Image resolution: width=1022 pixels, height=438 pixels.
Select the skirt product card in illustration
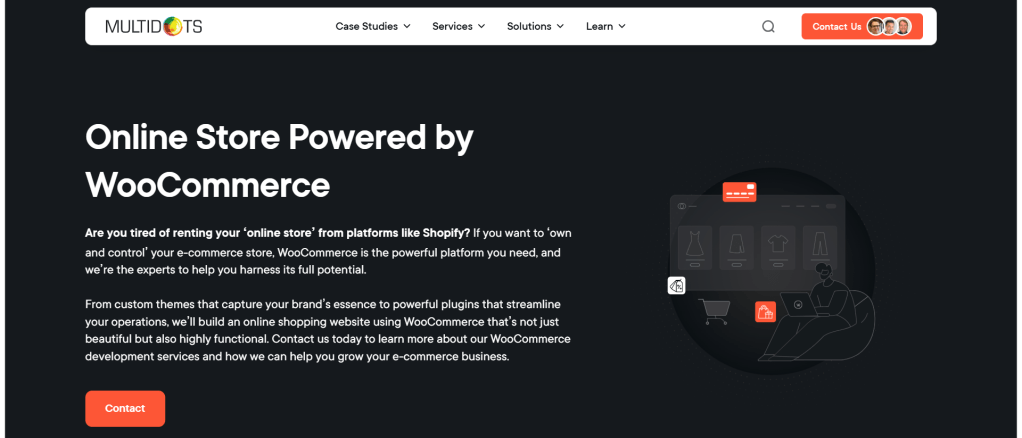point(736,248)
